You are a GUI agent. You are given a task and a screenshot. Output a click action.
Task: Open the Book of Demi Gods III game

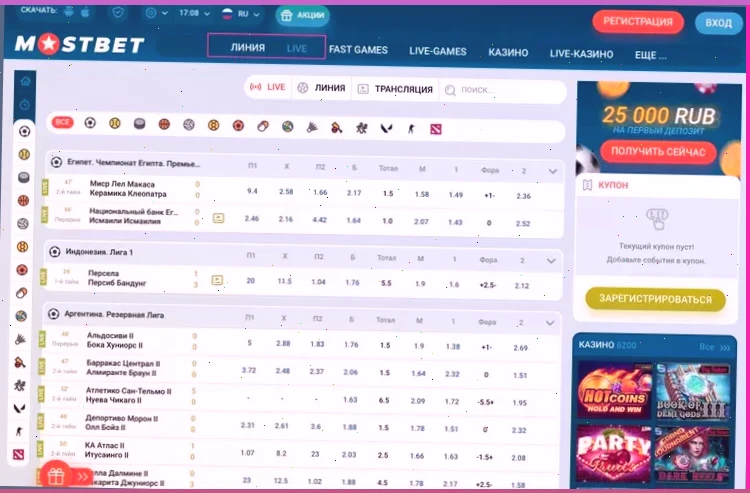coord(694,392)
